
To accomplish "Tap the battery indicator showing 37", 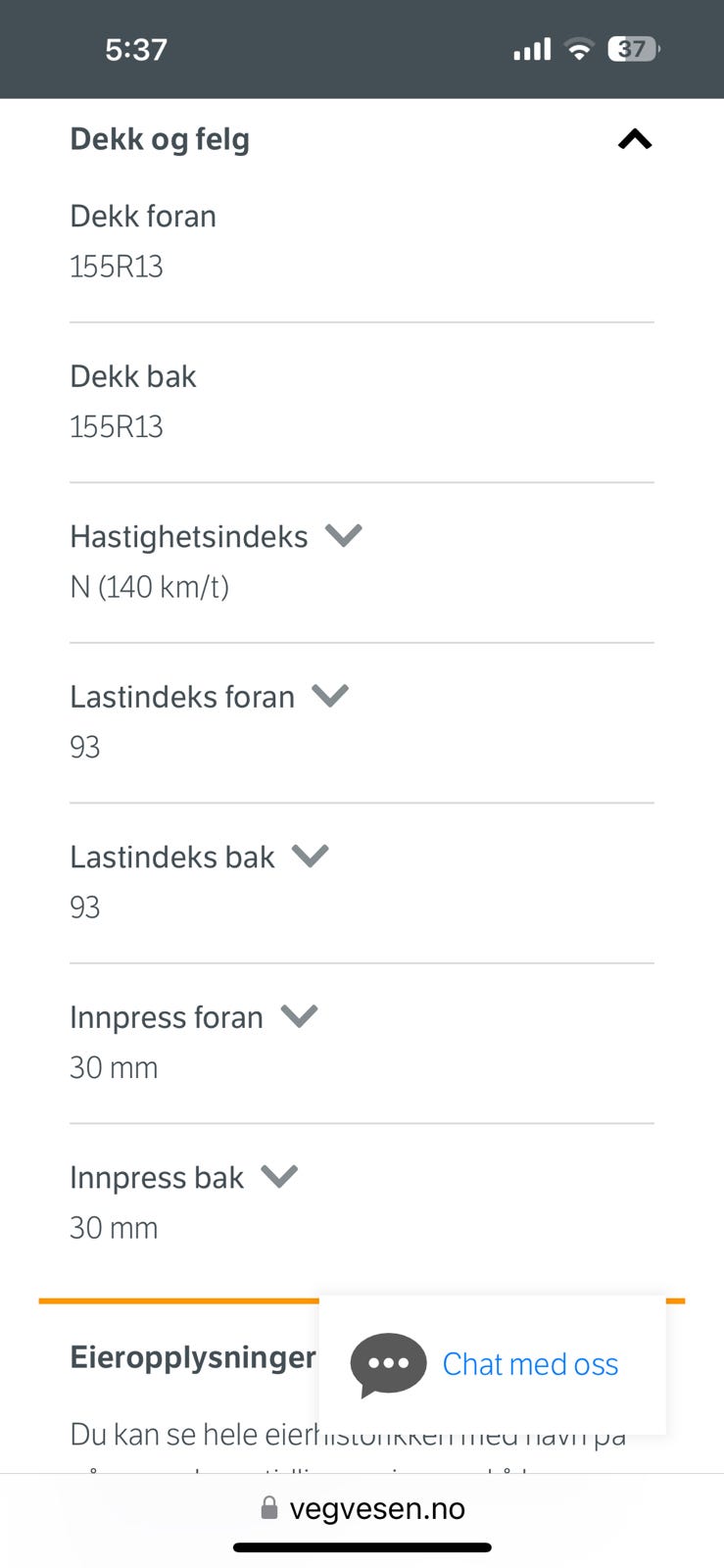I will pyautogui.click(x=634, y=49).
